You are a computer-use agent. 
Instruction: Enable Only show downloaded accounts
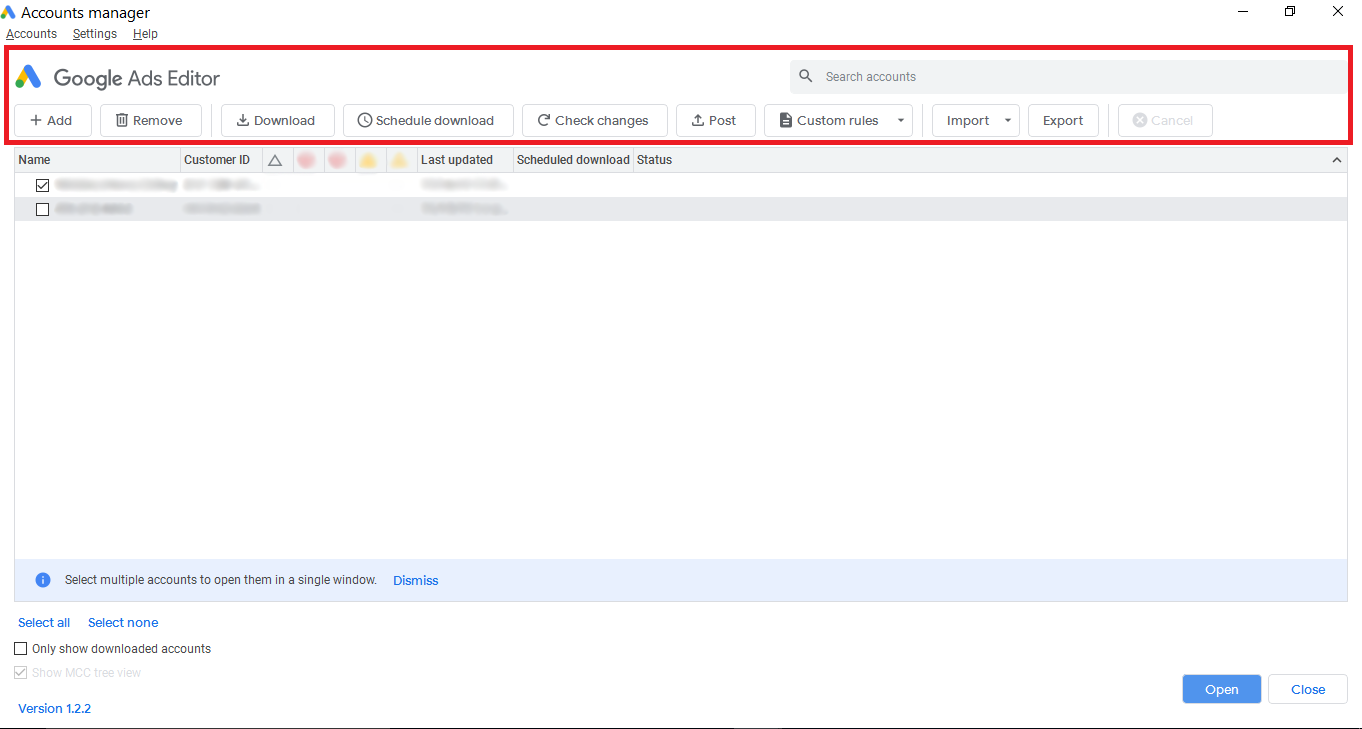coord(21,649)
